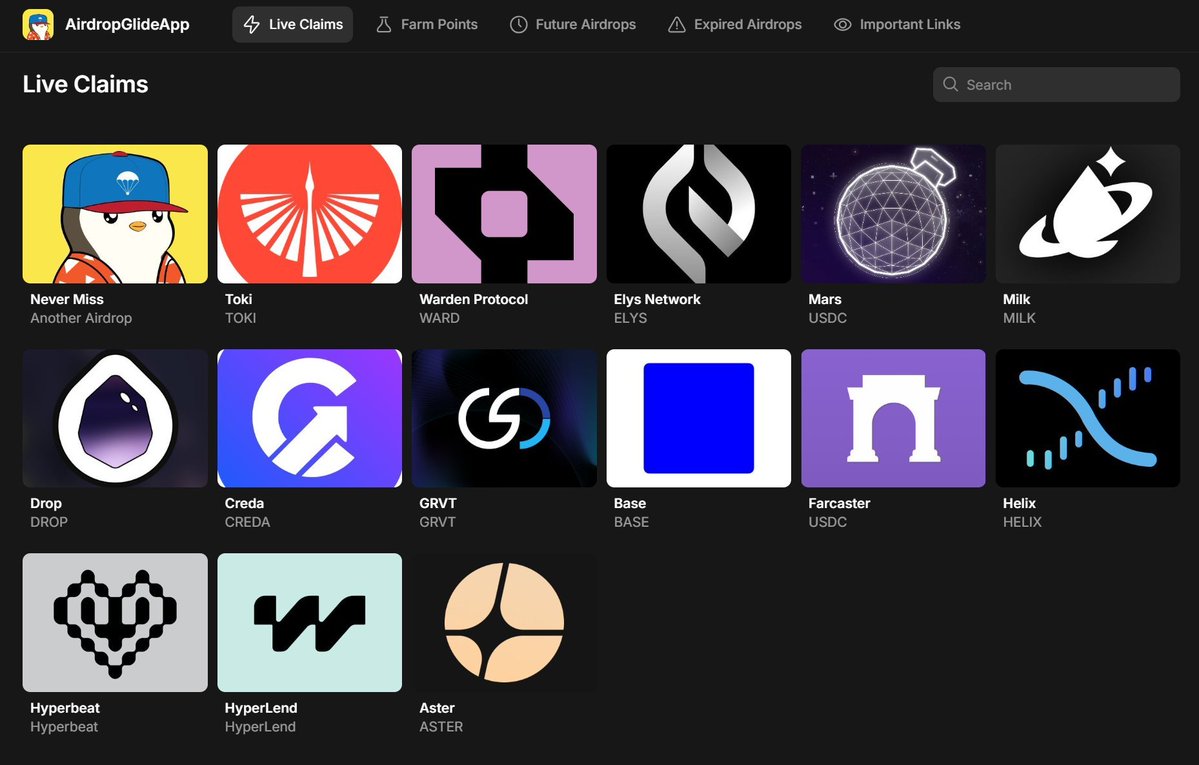Select the Hyperbeat heart logo
The image size is (1199, 765).
(115, 622)
